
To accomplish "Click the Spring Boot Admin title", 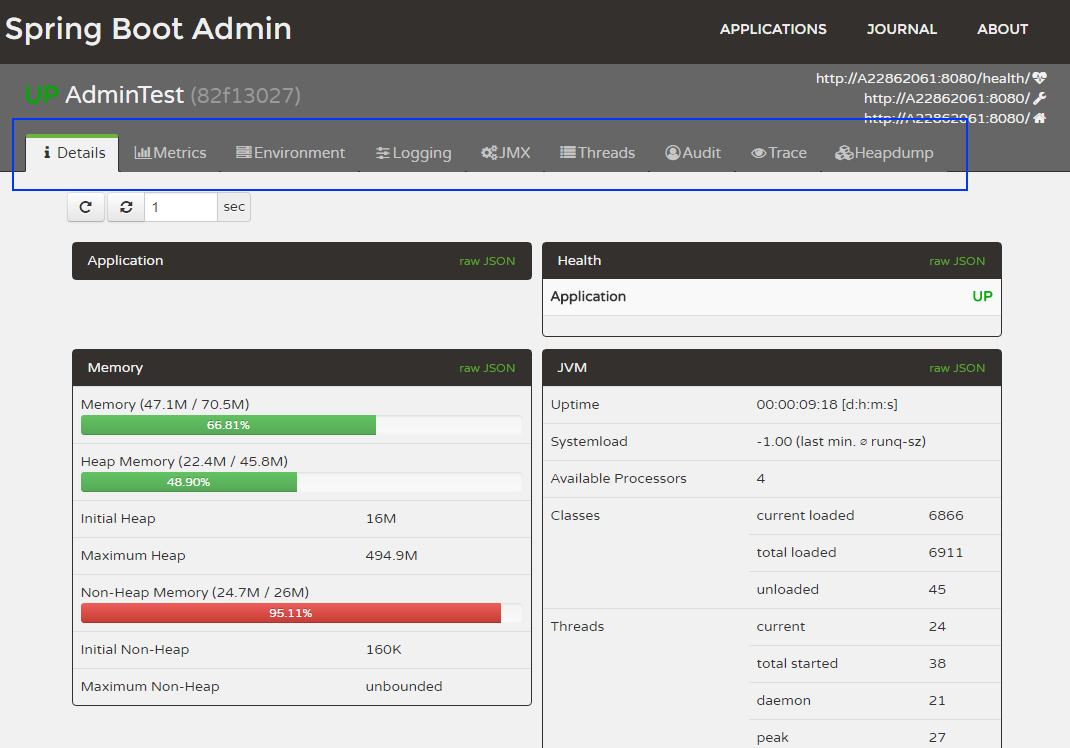I will click(148, 29).
